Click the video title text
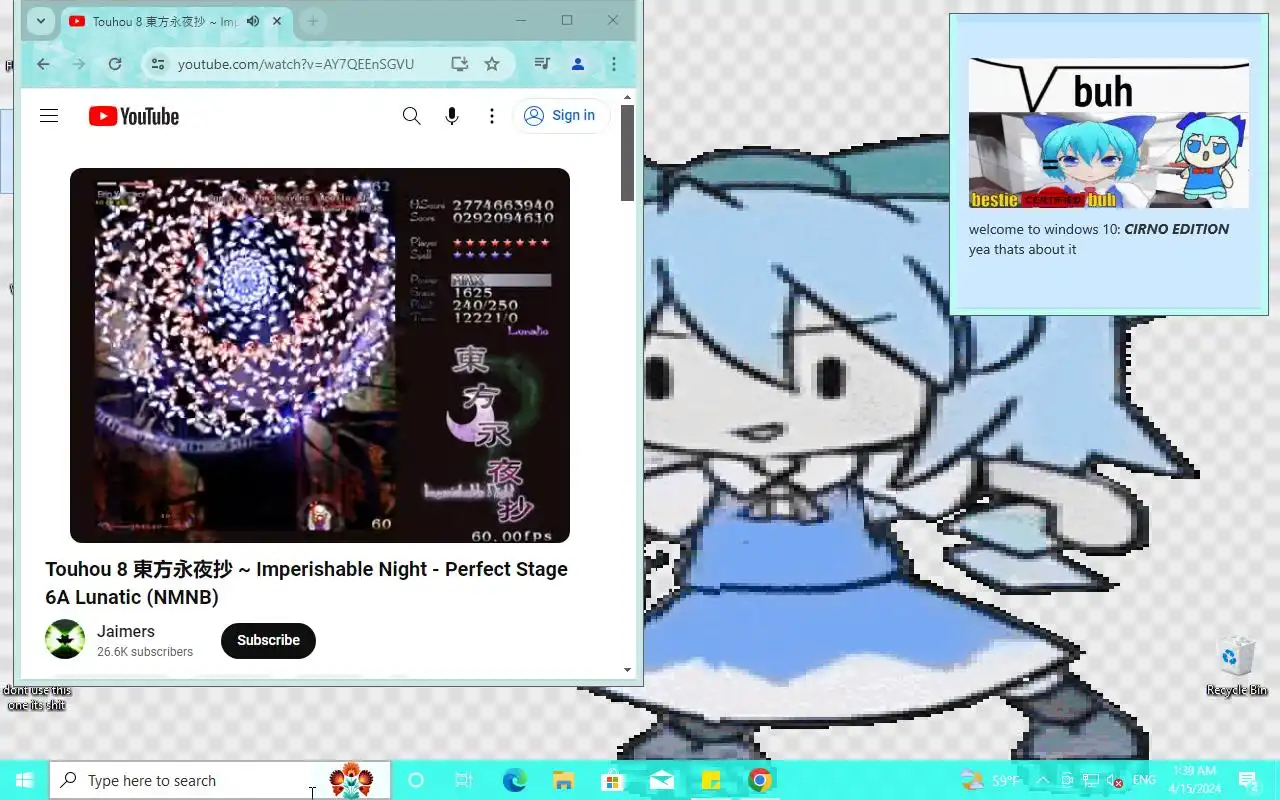 306,583
